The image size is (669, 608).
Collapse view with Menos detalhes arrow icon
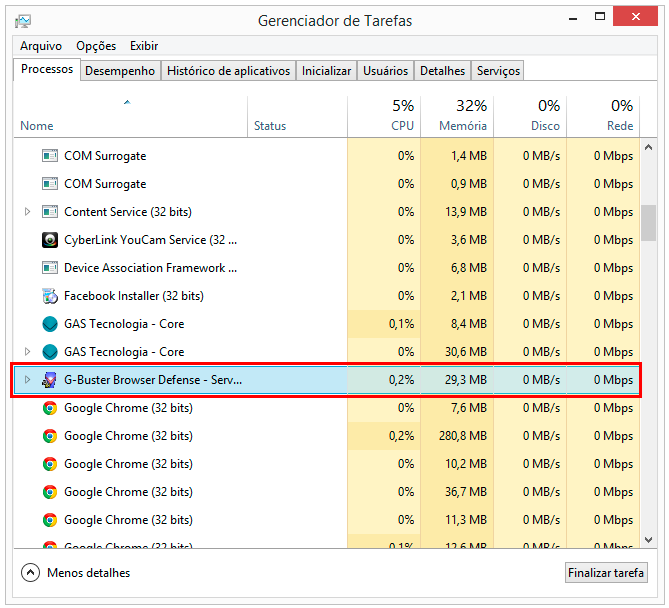[x=30, y=573]
